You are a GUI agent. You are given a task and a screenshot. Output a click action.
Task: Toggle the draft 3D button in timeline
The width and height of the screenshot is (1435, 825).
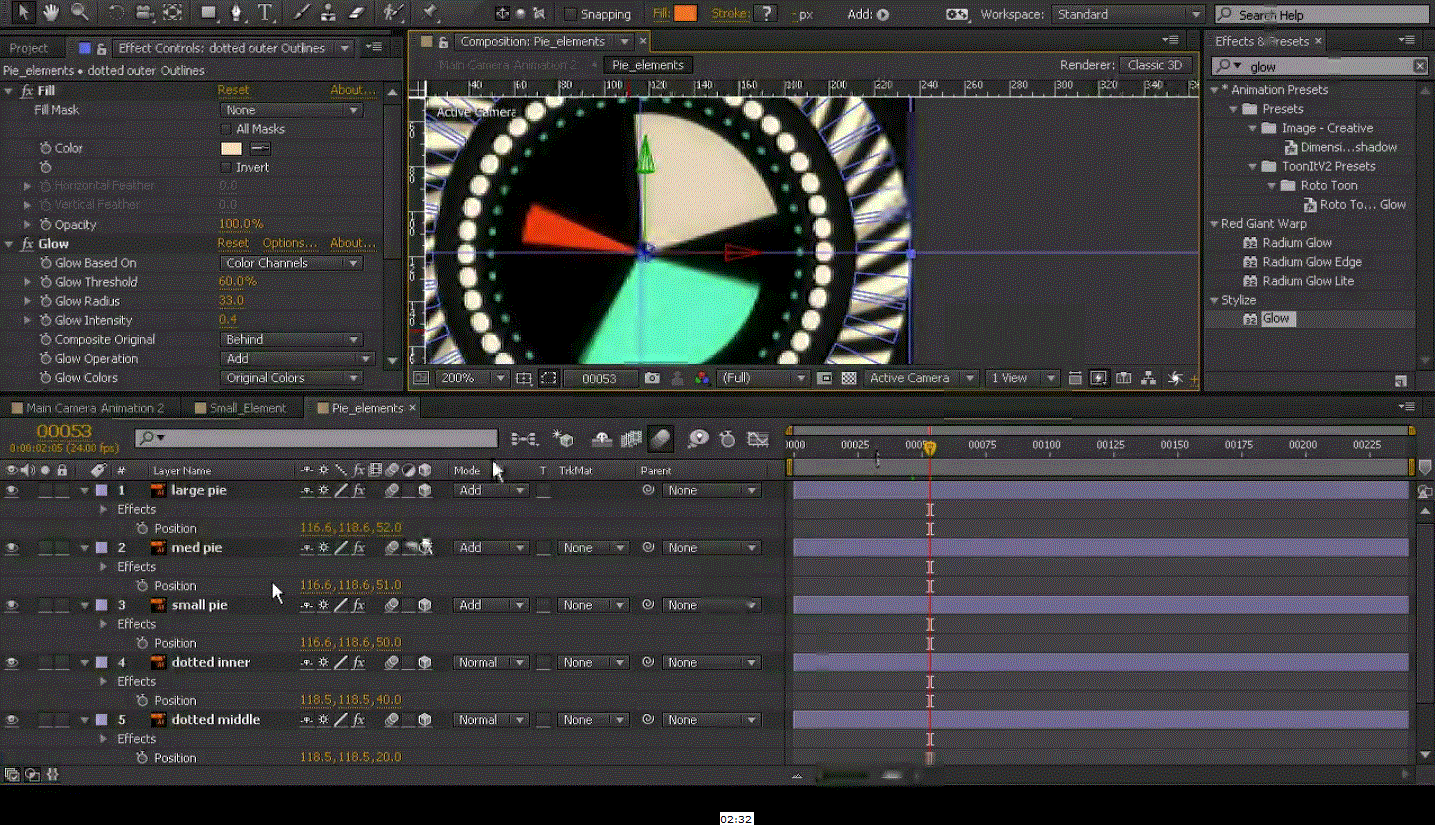tap(563, 439)
